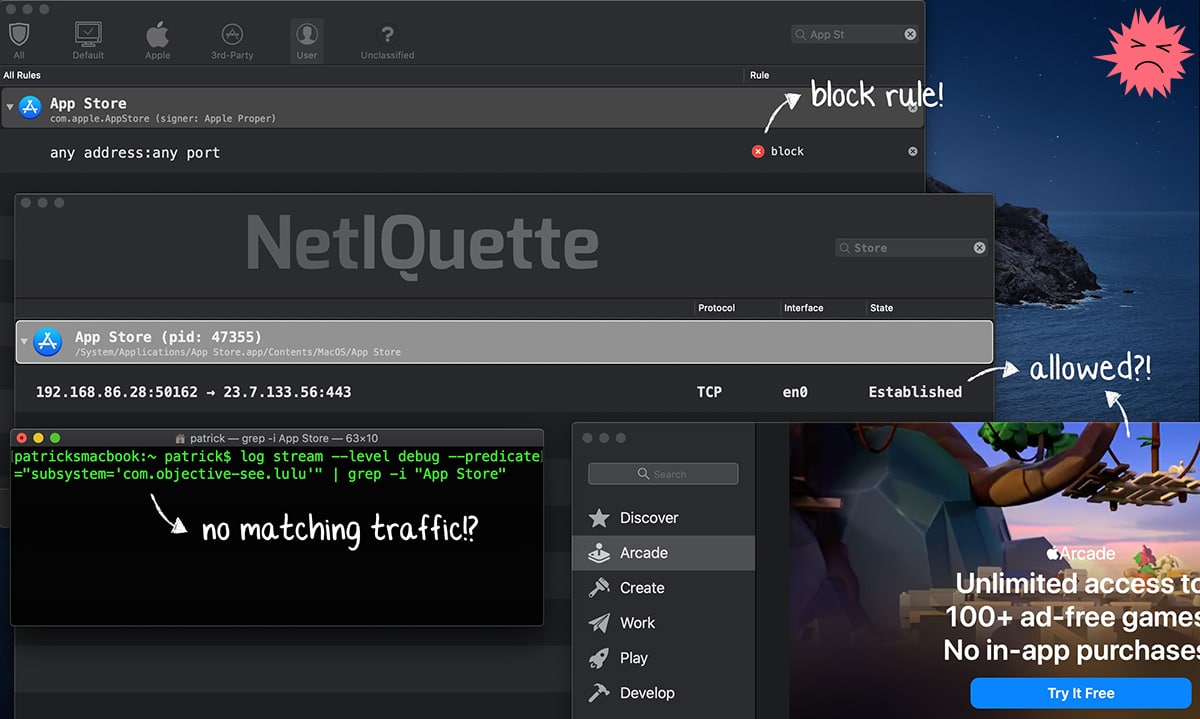Show All rules in LuLu toolbar
1200x719 pixels.
coord(19,40)
